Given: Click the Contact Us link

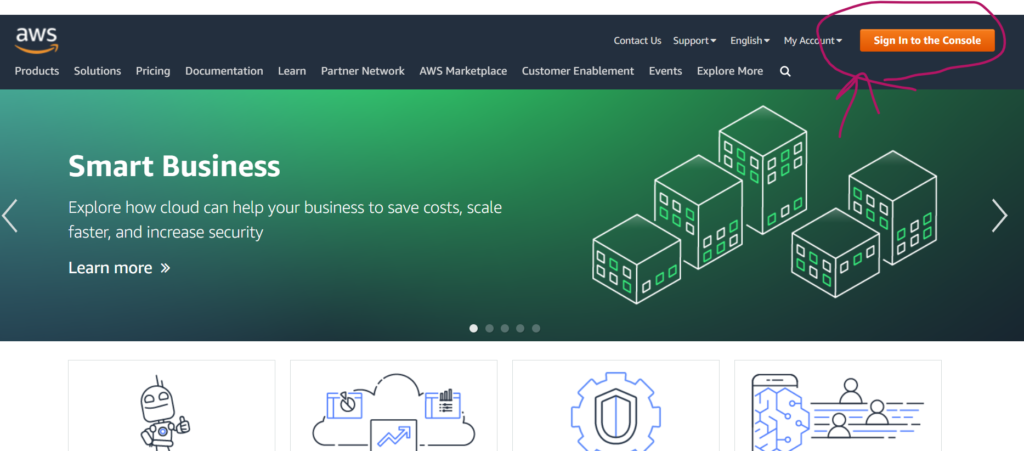Looking at the screenshot, I should click(637, 40).
